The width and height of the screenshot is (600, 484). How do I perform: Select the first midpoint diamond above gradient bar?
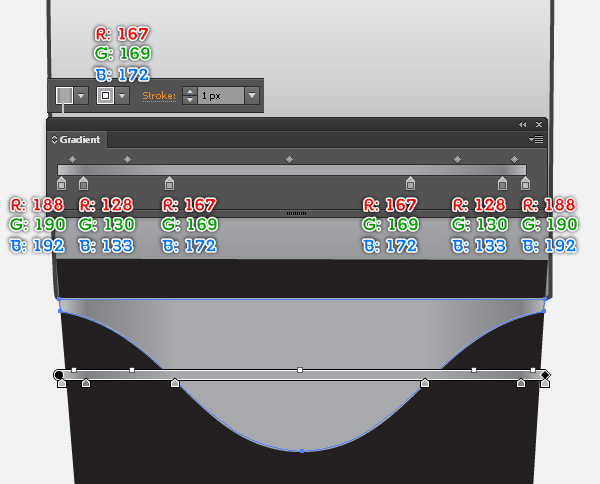(x=72, y=159)
